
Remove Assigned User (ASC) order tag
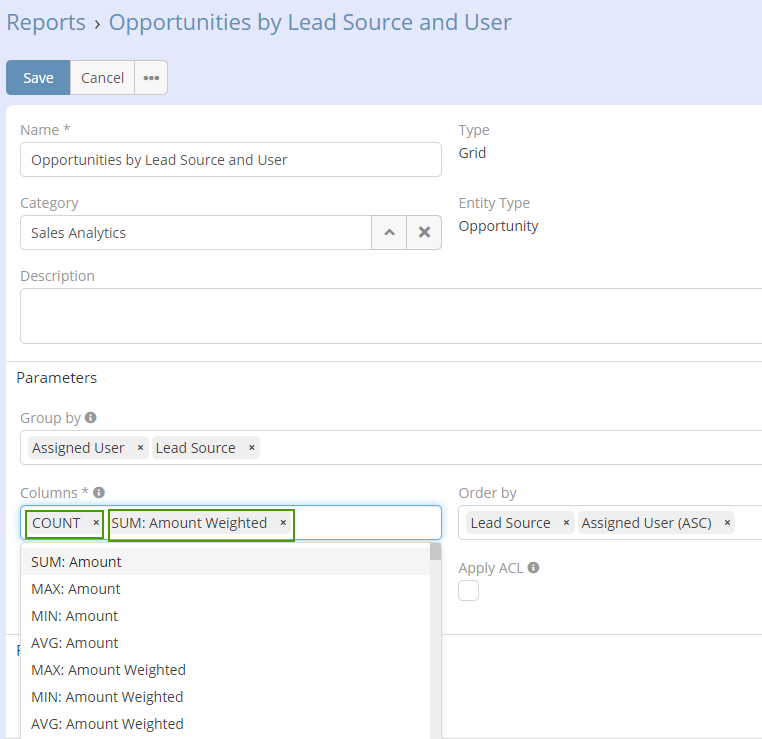[x=727, y=523]
